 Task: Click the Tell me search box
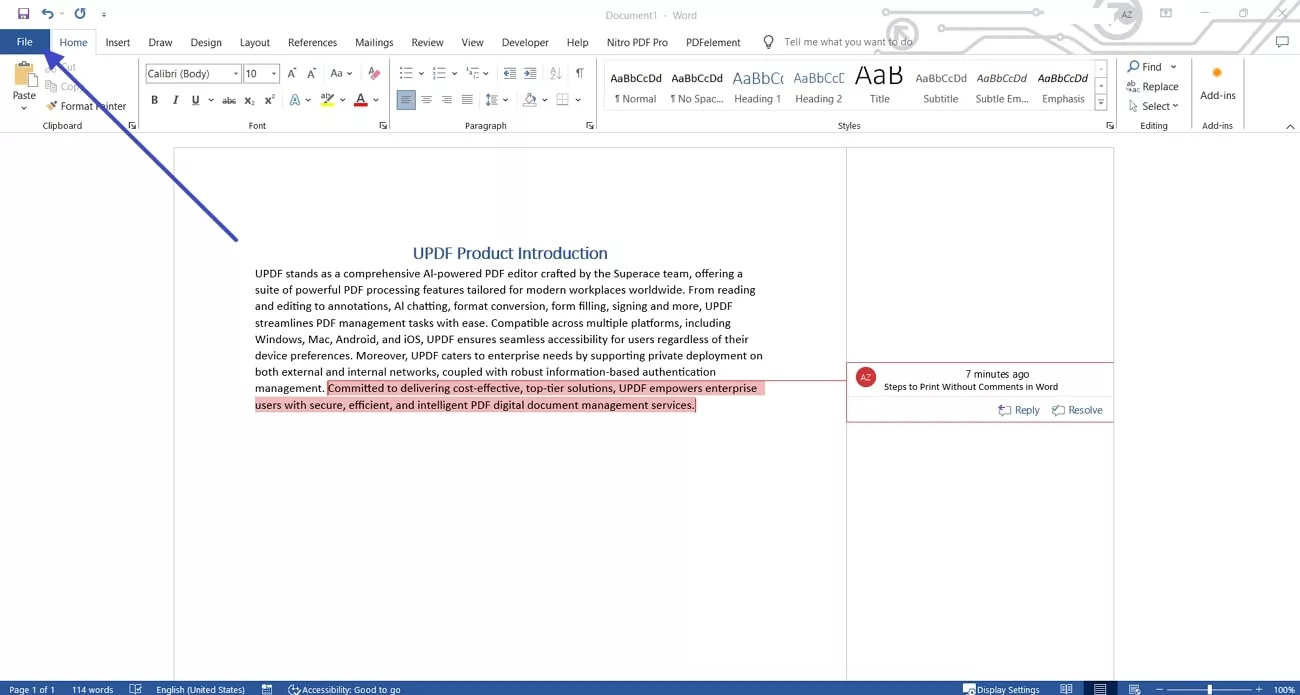(x=848, y=42)
